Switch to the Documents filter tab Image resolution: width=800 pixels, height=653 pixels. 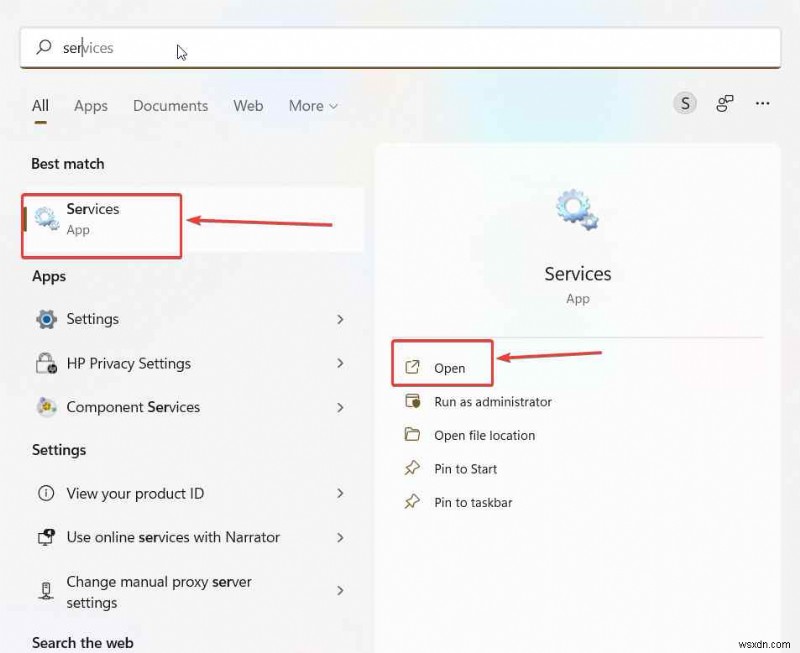point(170,106)
